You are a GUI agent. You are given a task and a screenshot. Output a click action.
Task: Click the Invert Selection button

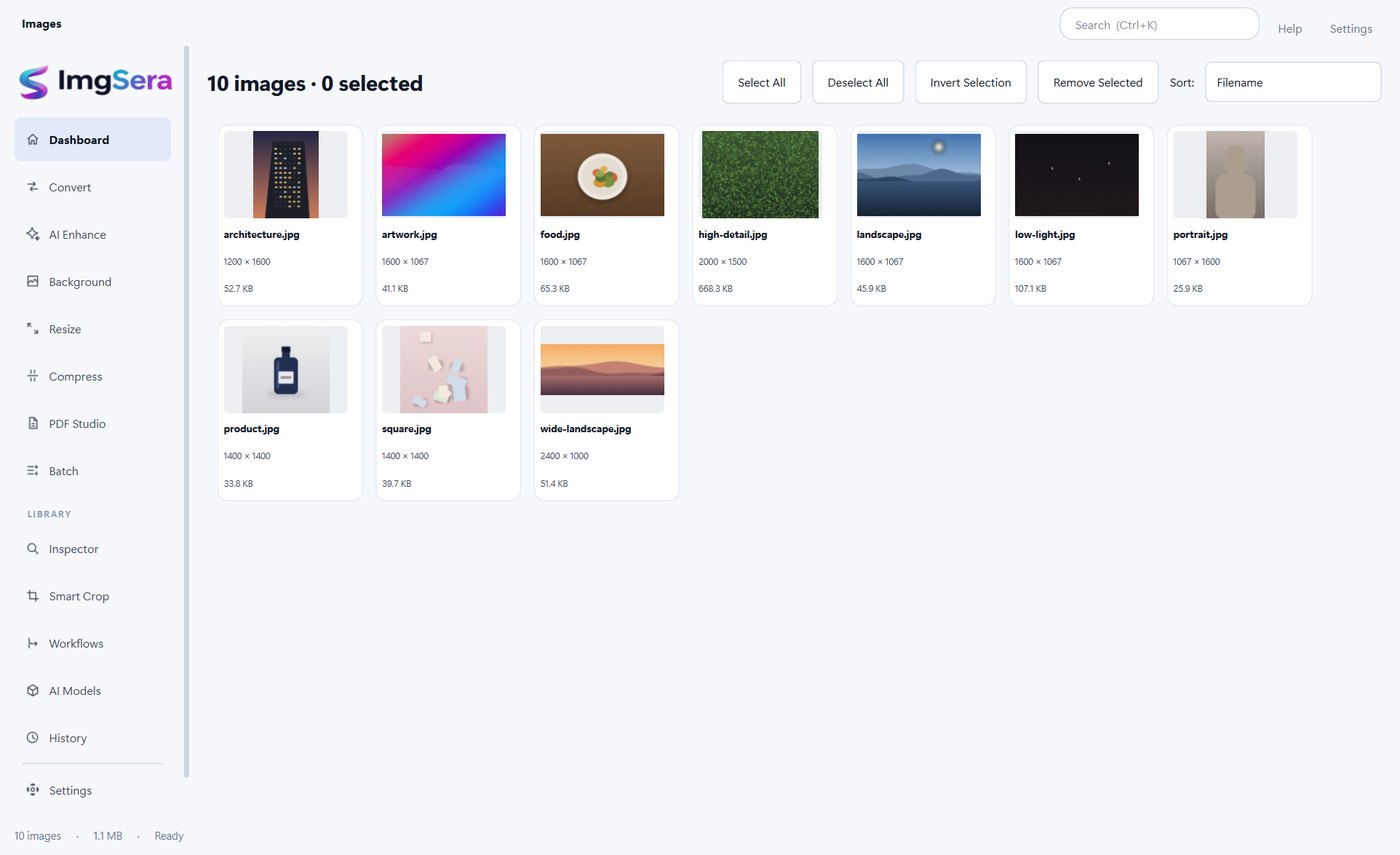point(971,82)
